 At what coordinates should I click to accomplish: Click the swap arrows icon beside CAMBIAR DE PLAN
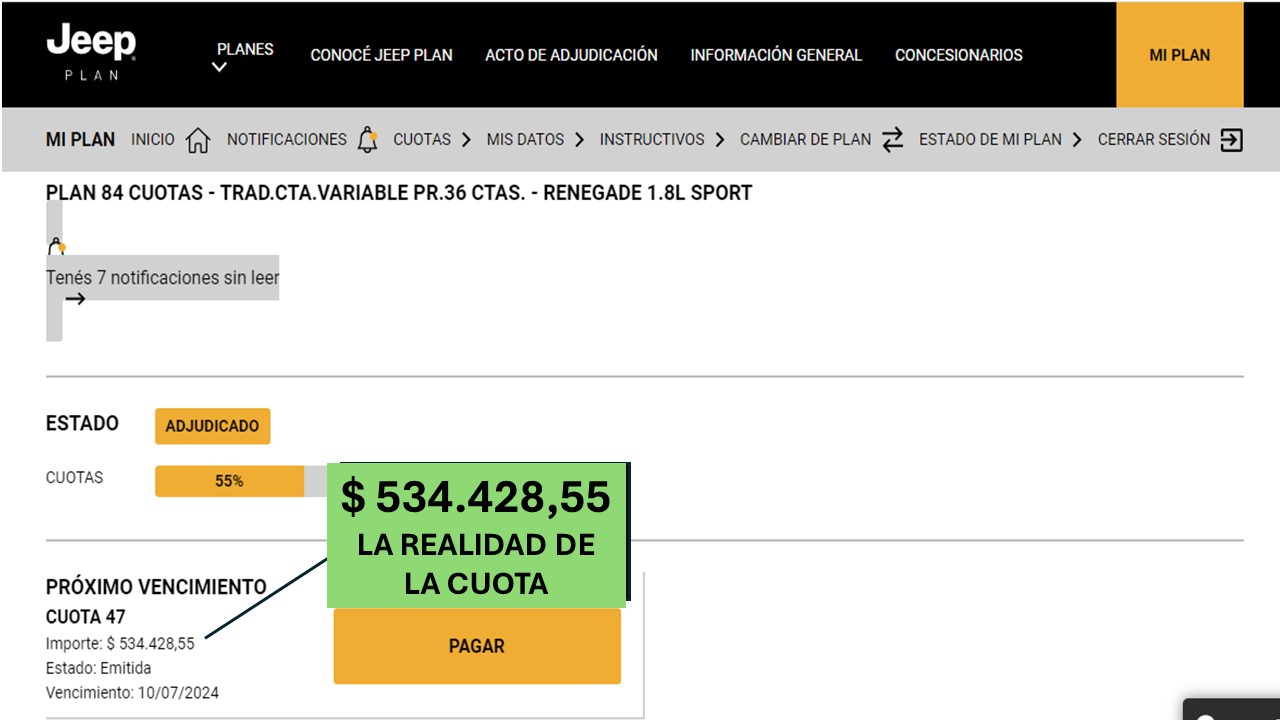[893, 139]
